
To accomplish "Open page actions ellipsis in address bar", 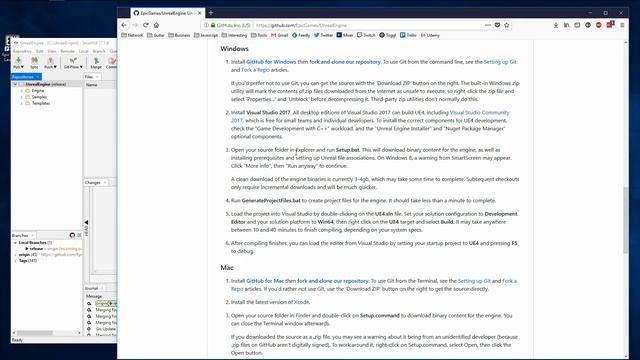I will pyautogui.click(x=488, y=25).
